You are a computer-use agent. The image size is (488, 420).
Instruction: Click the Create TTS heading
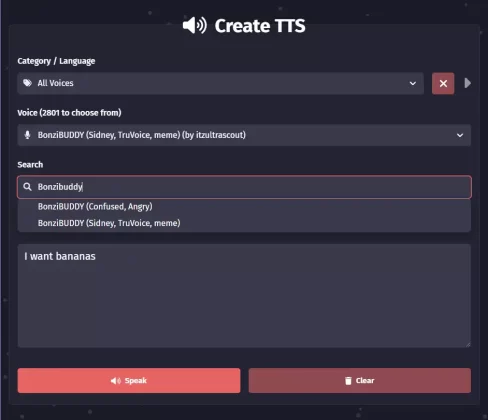tap(260, 26)
